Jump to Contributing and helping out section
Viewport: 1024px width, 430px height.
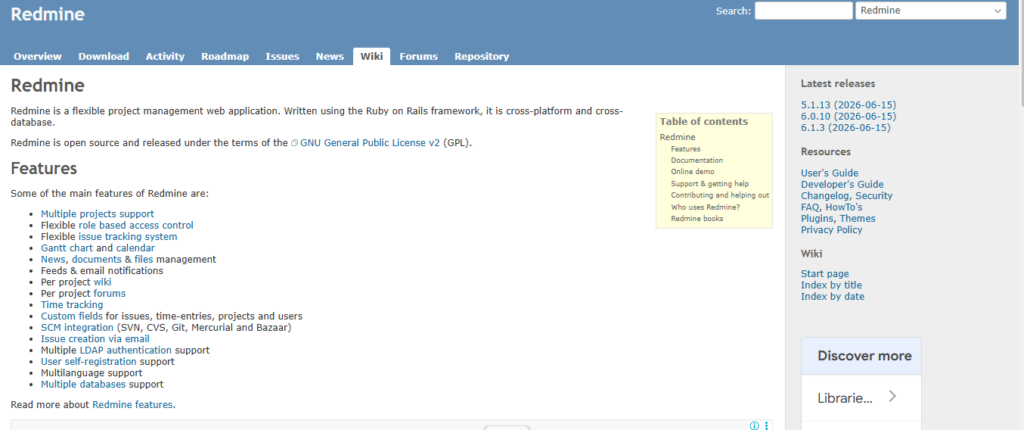tap(720, 195)
